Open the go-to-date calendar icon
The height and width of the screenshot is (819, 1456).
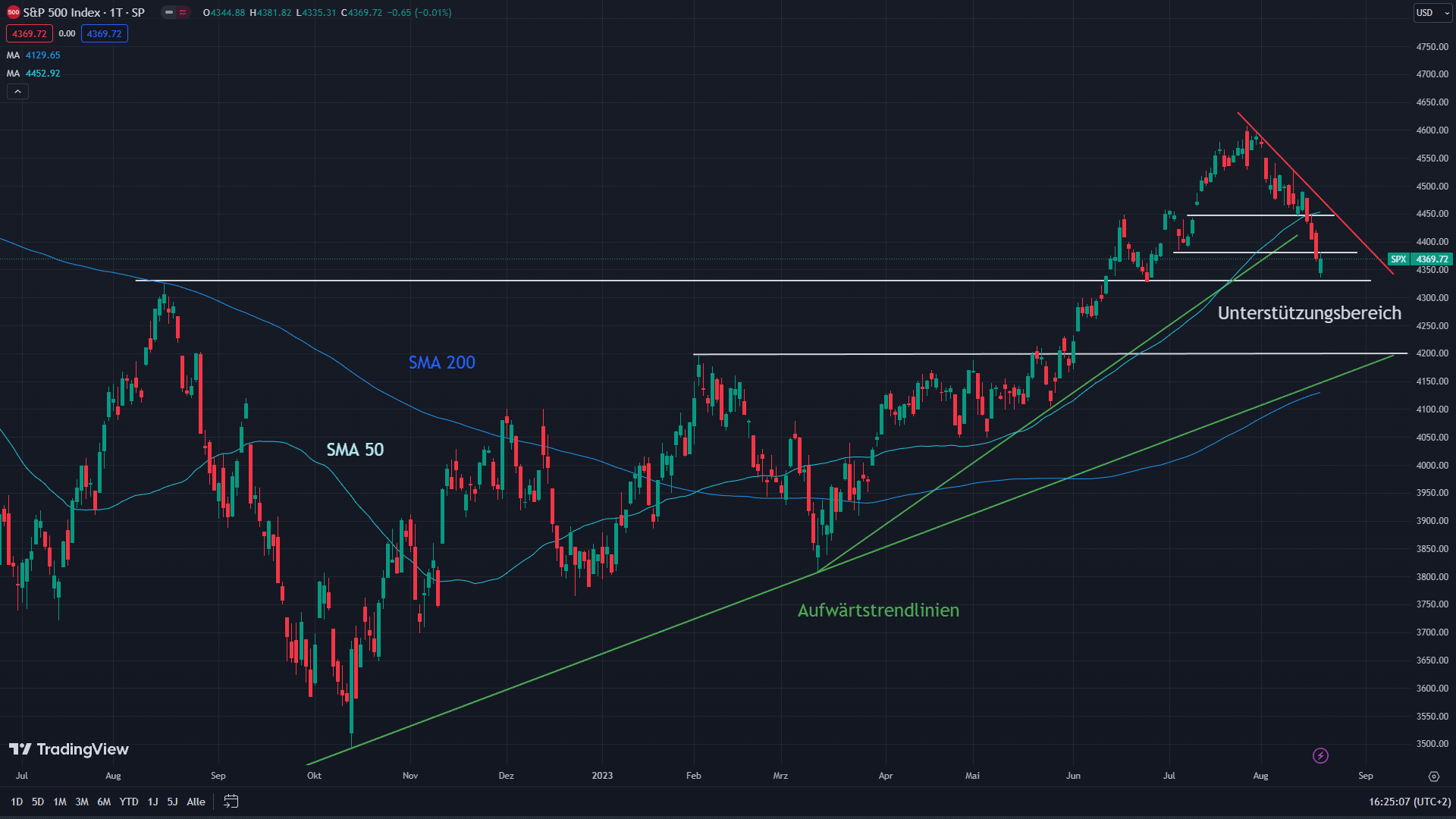(x=231, y=802)
